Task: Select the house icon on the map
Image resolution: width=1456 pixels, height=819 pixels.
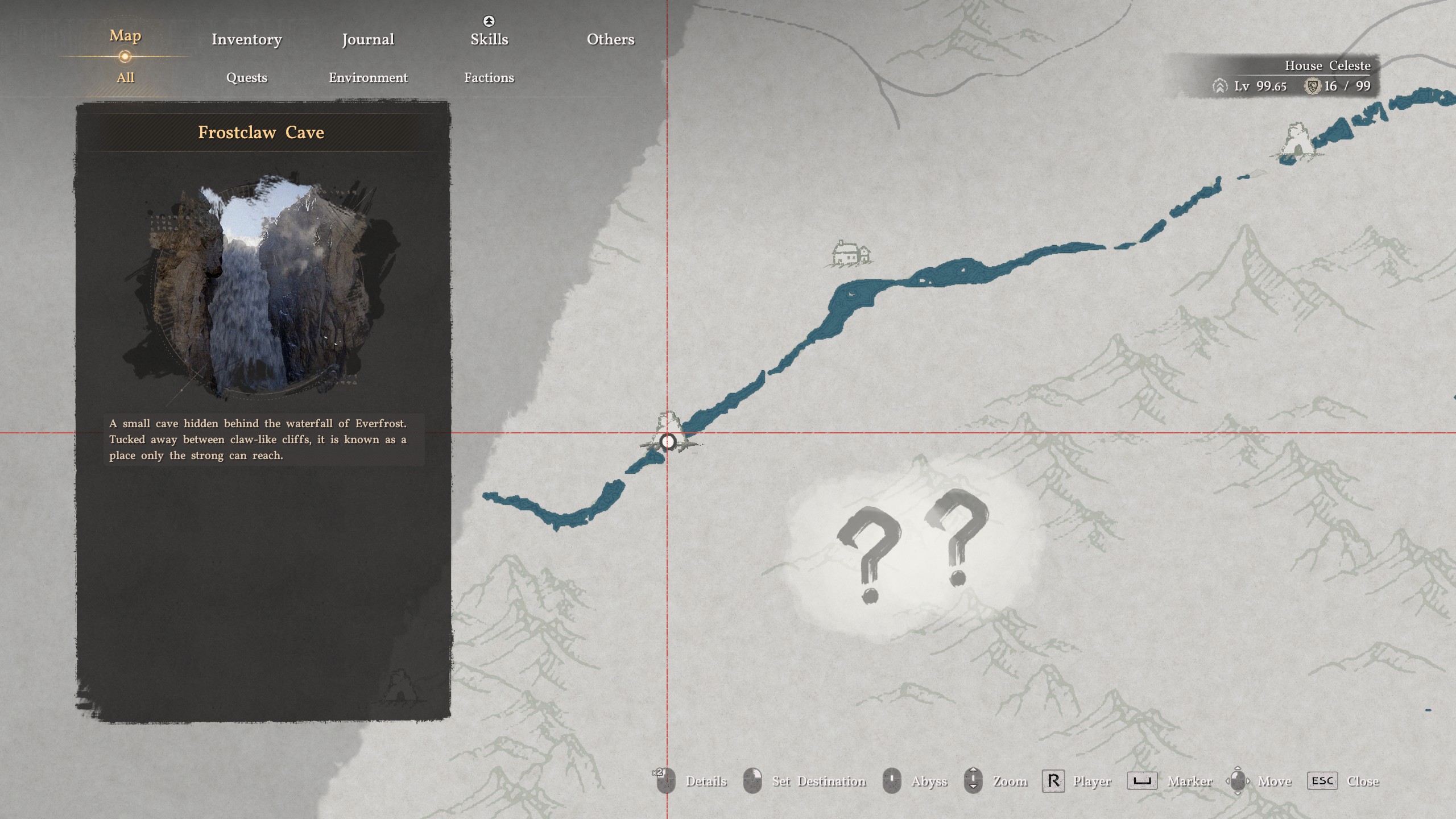Action: coord(851,254)
